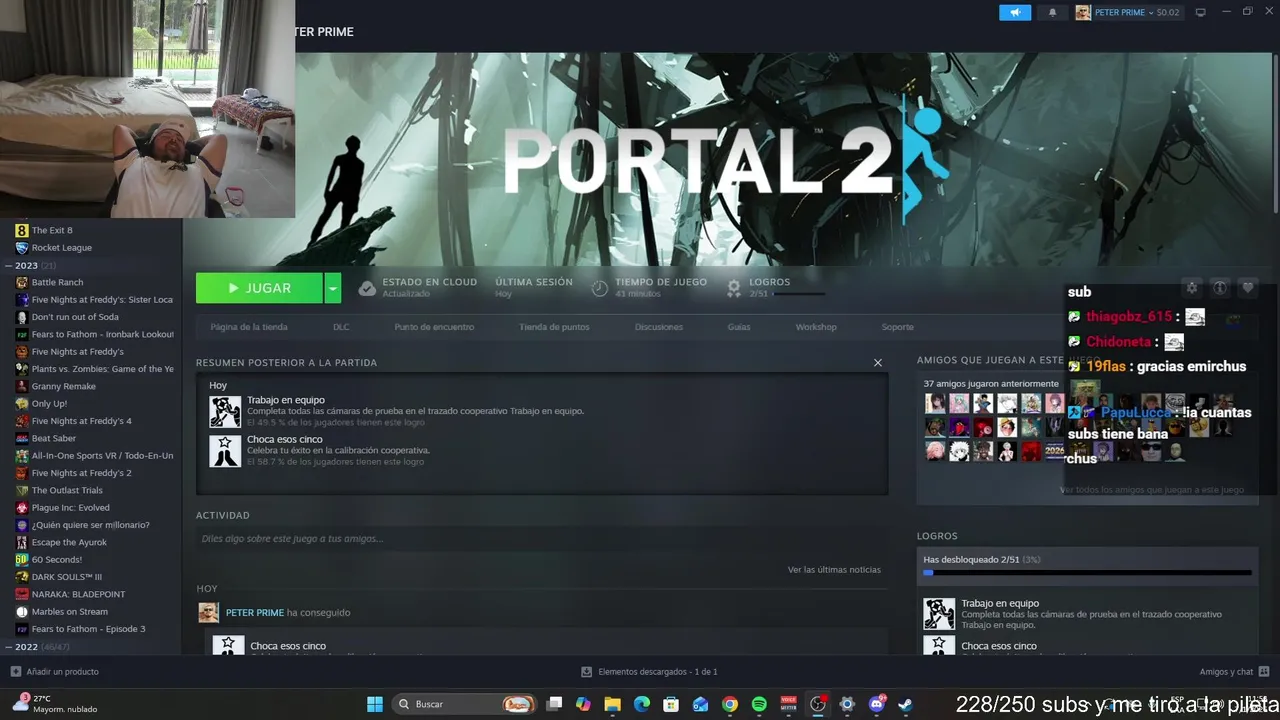Open the Discusiones tab
Image resolution: width=1280 pixels, height=720 pixels.
[x=659, y=327]
